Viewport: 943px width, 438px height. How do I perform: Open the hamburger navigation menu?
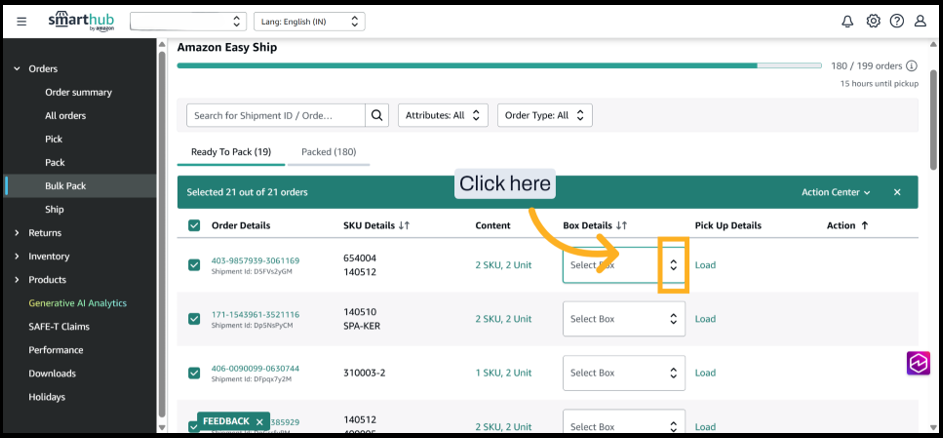pos(22,21)
